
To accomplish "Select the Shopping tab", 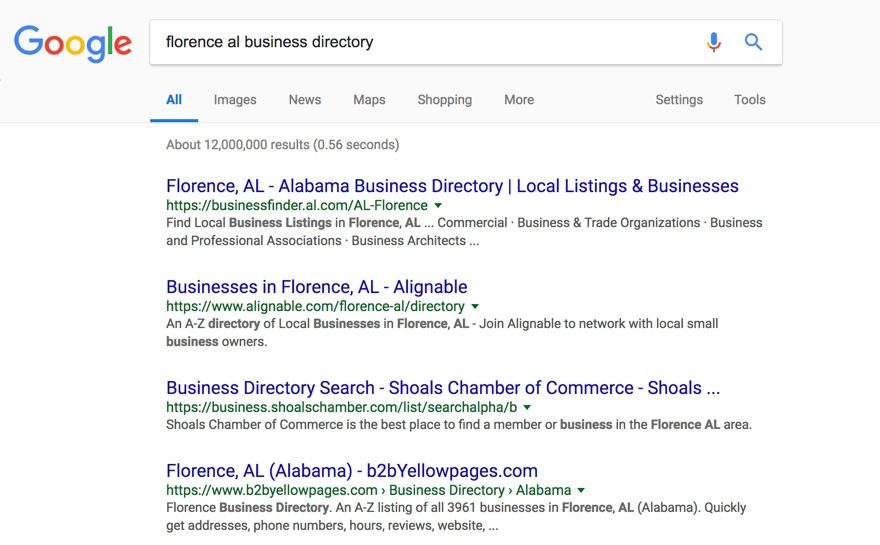I will [444, 100].
